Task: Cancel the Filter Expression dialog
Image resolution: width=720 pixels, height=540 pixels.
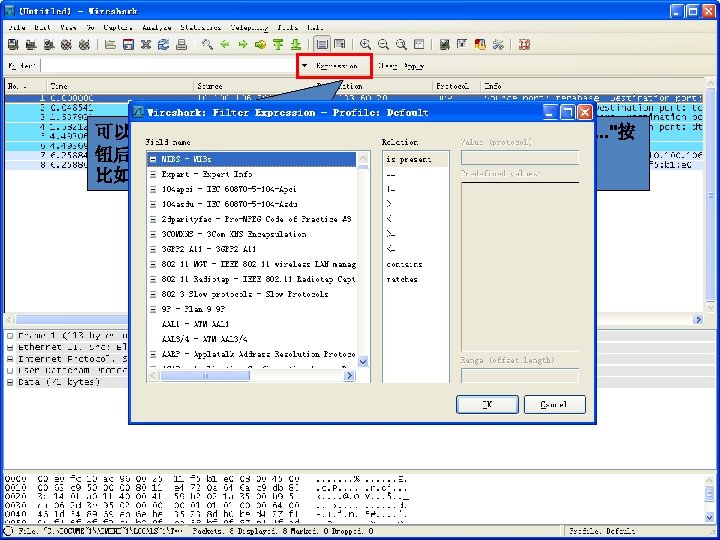Action: pos(555,405)
